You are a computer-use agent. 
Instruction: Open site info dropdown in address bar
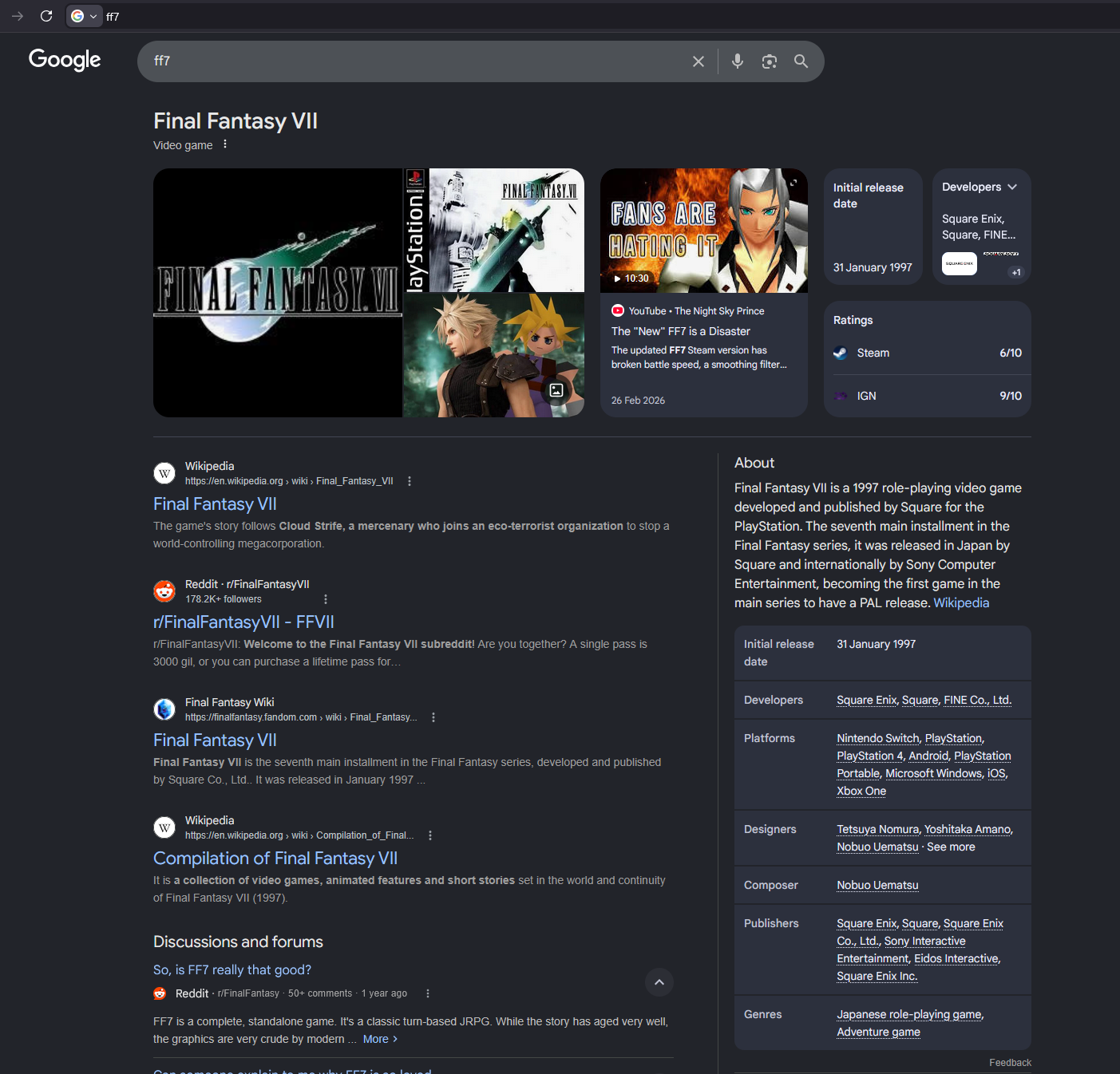(85, 16)
